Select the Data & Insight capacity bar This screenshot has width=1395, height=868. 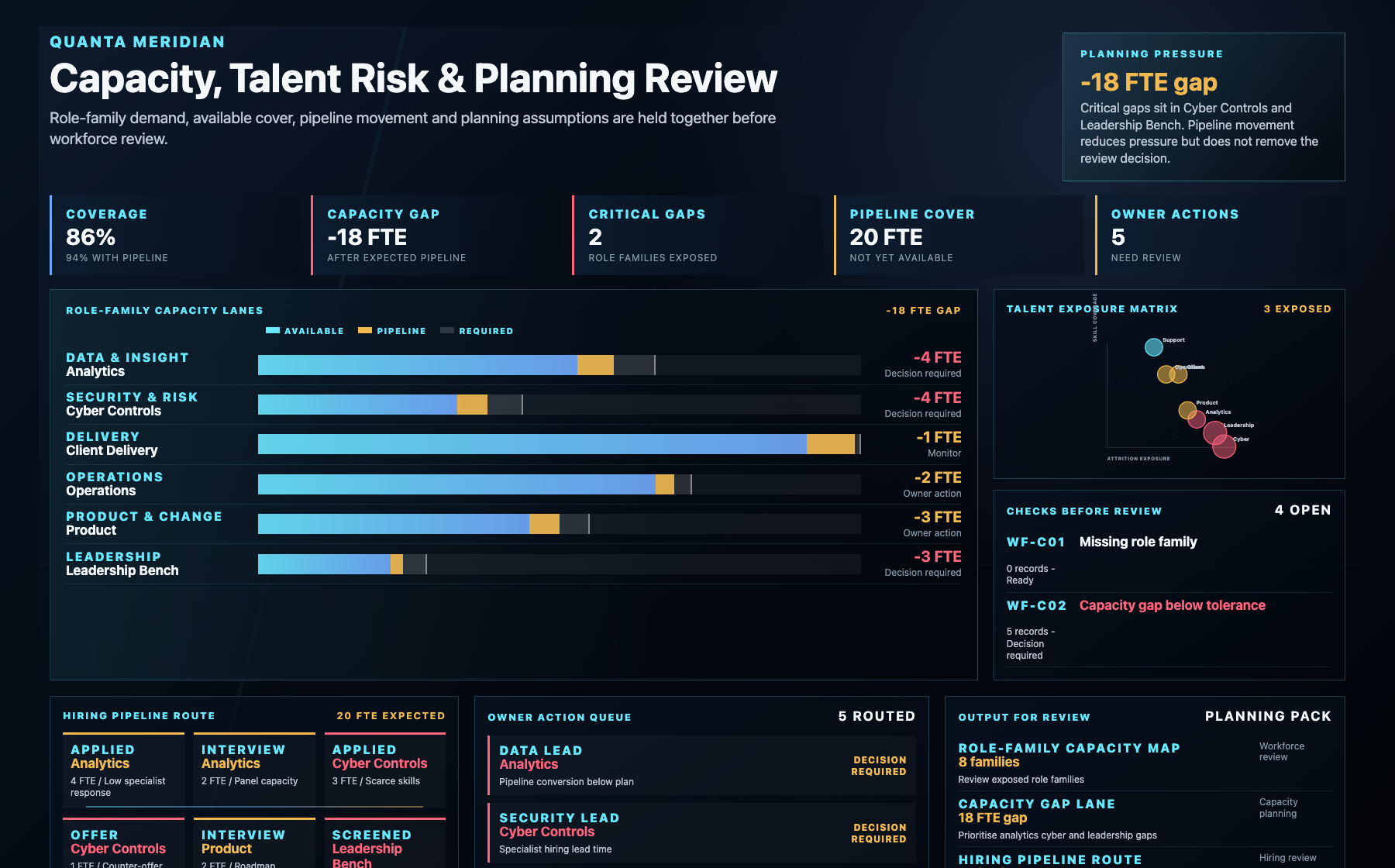(x=559, y=365)
